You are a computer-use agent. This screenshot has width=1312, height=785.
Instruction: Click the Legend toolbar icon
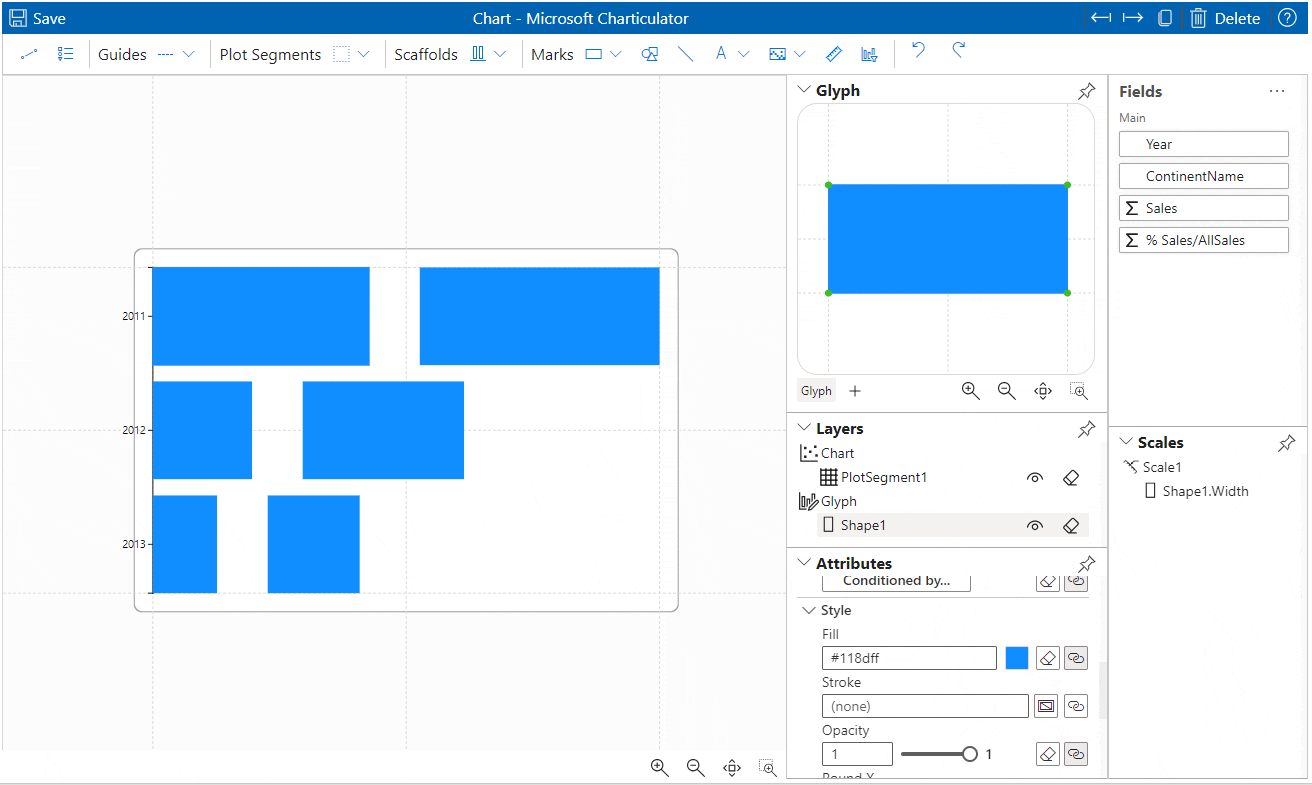click(x=869, y=54)
